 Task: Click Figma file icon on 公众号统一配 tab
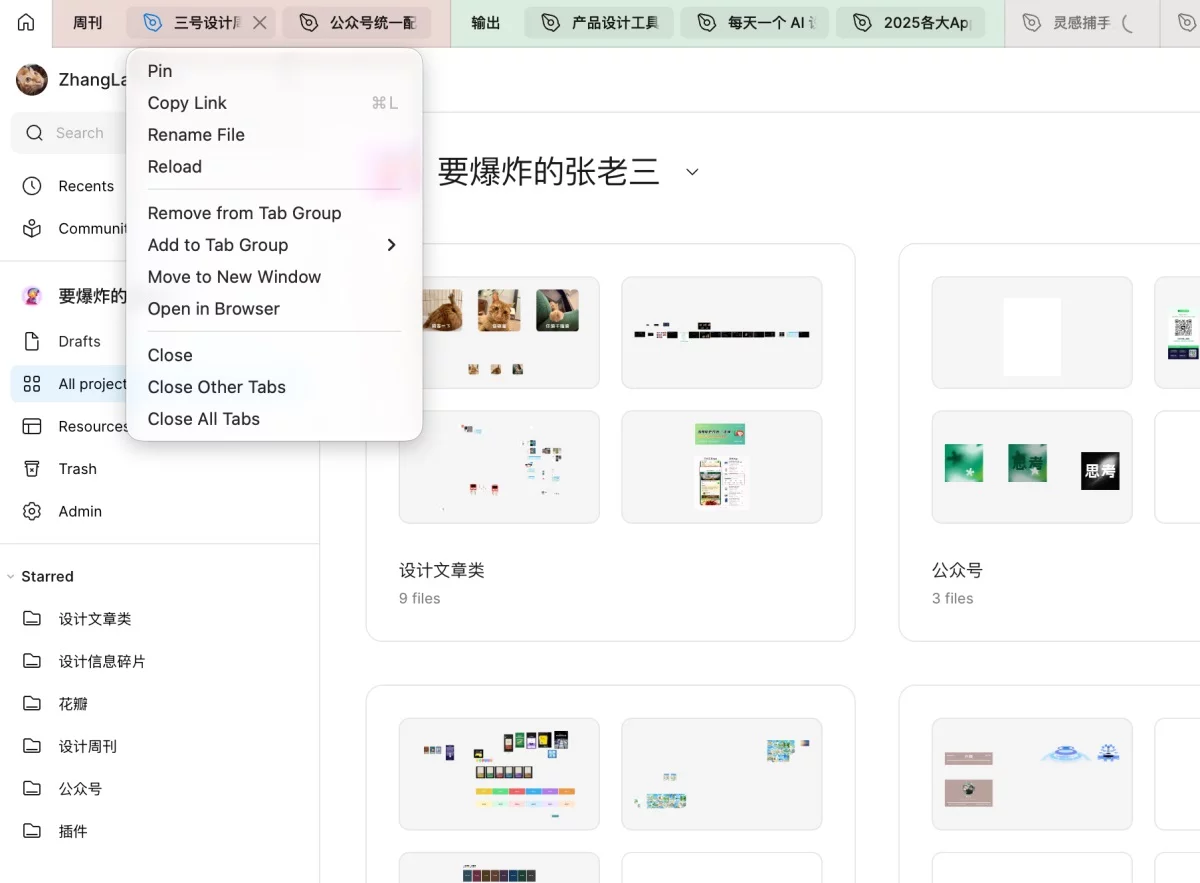pos(308,22)
